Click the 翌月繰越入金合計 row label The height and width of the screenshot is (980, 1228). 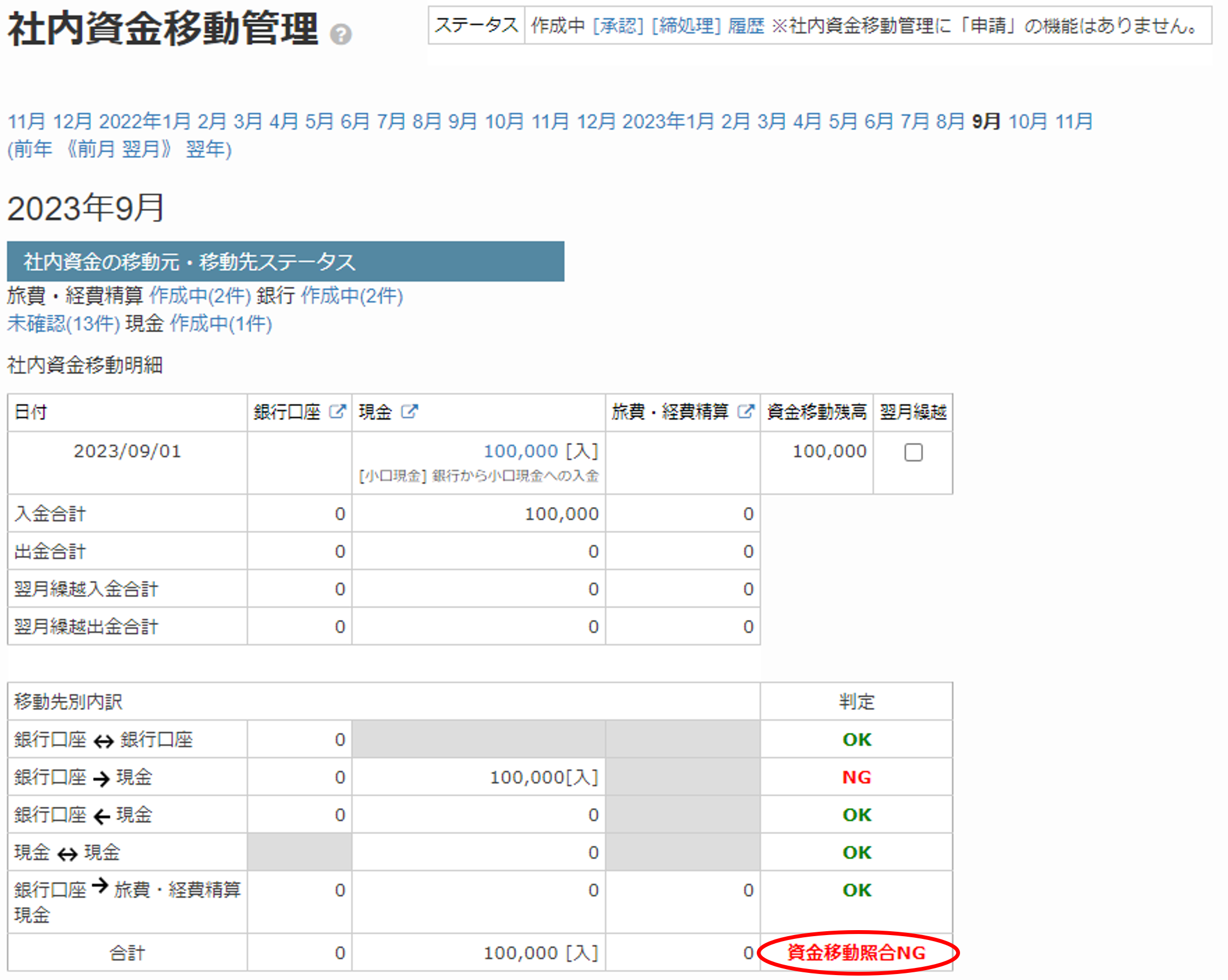tap(86, 589)
